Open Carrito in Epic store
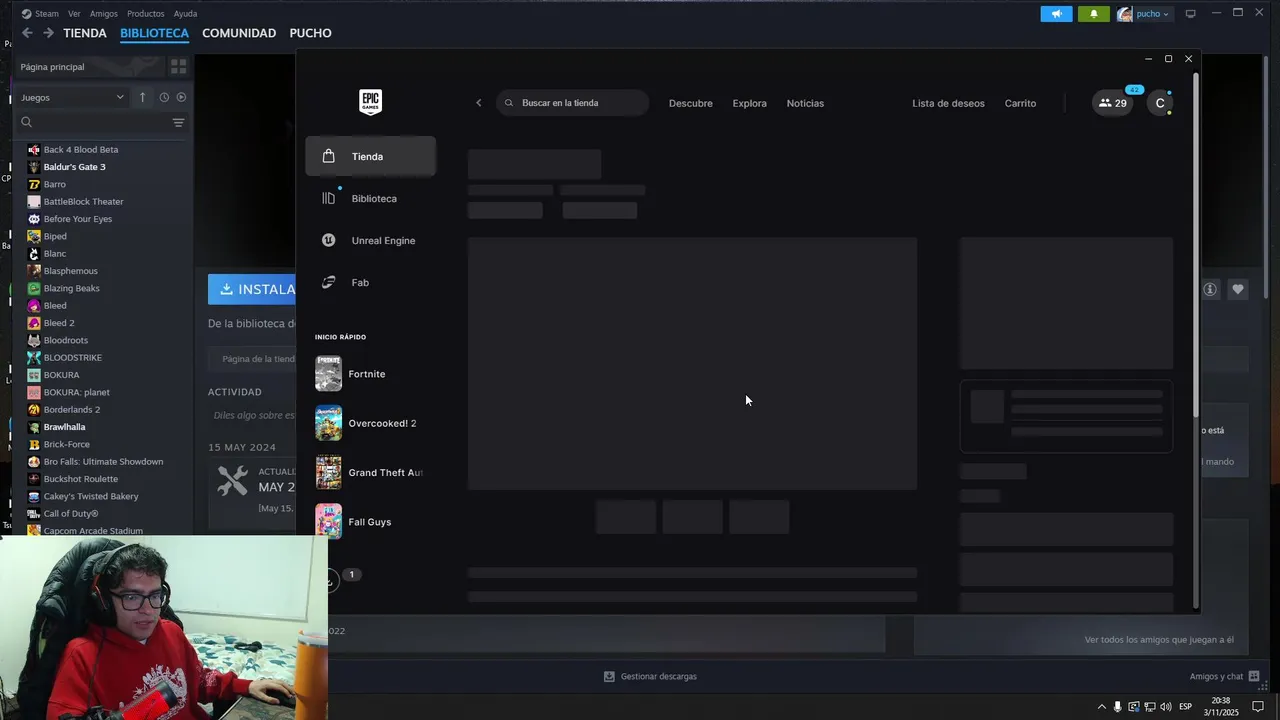This screenshot has height=720, width=1280. click(x=1020, y=103)
